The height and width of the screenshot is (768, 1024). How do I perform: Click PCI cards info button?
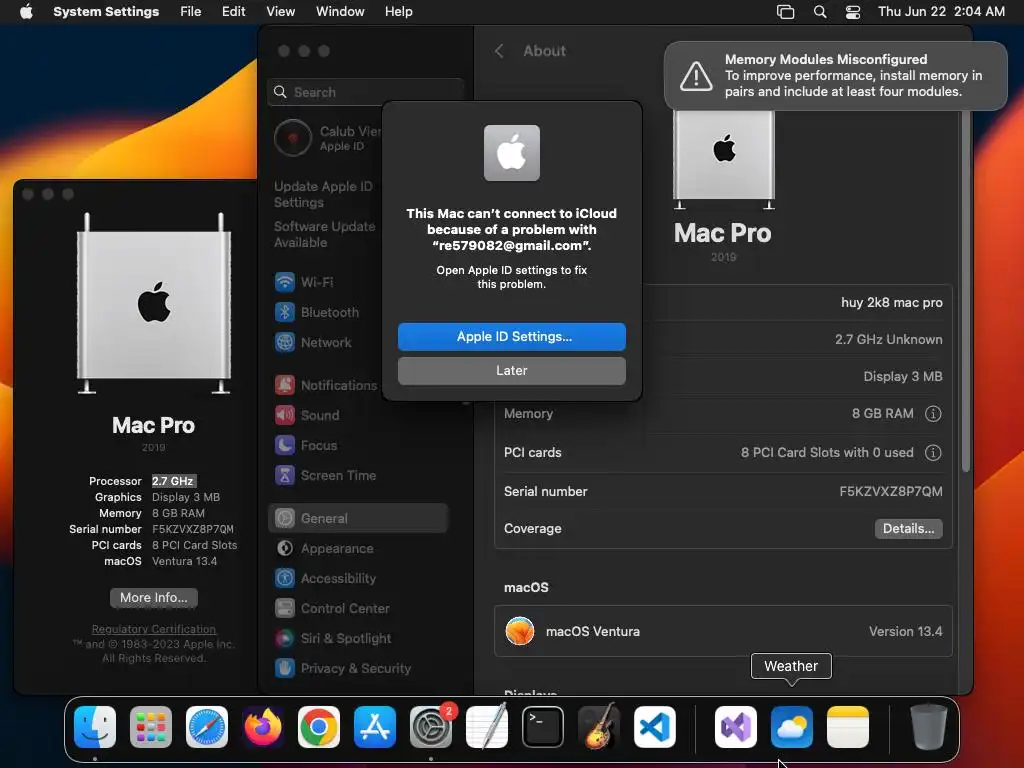pos(933,453)
